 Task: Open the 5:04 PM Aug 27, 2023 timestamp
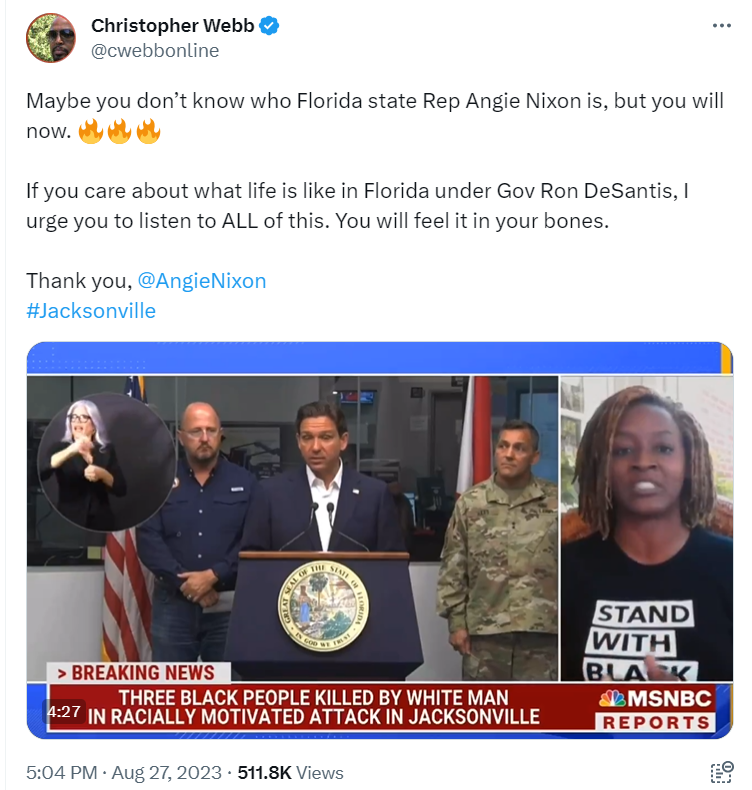[124, 772]
